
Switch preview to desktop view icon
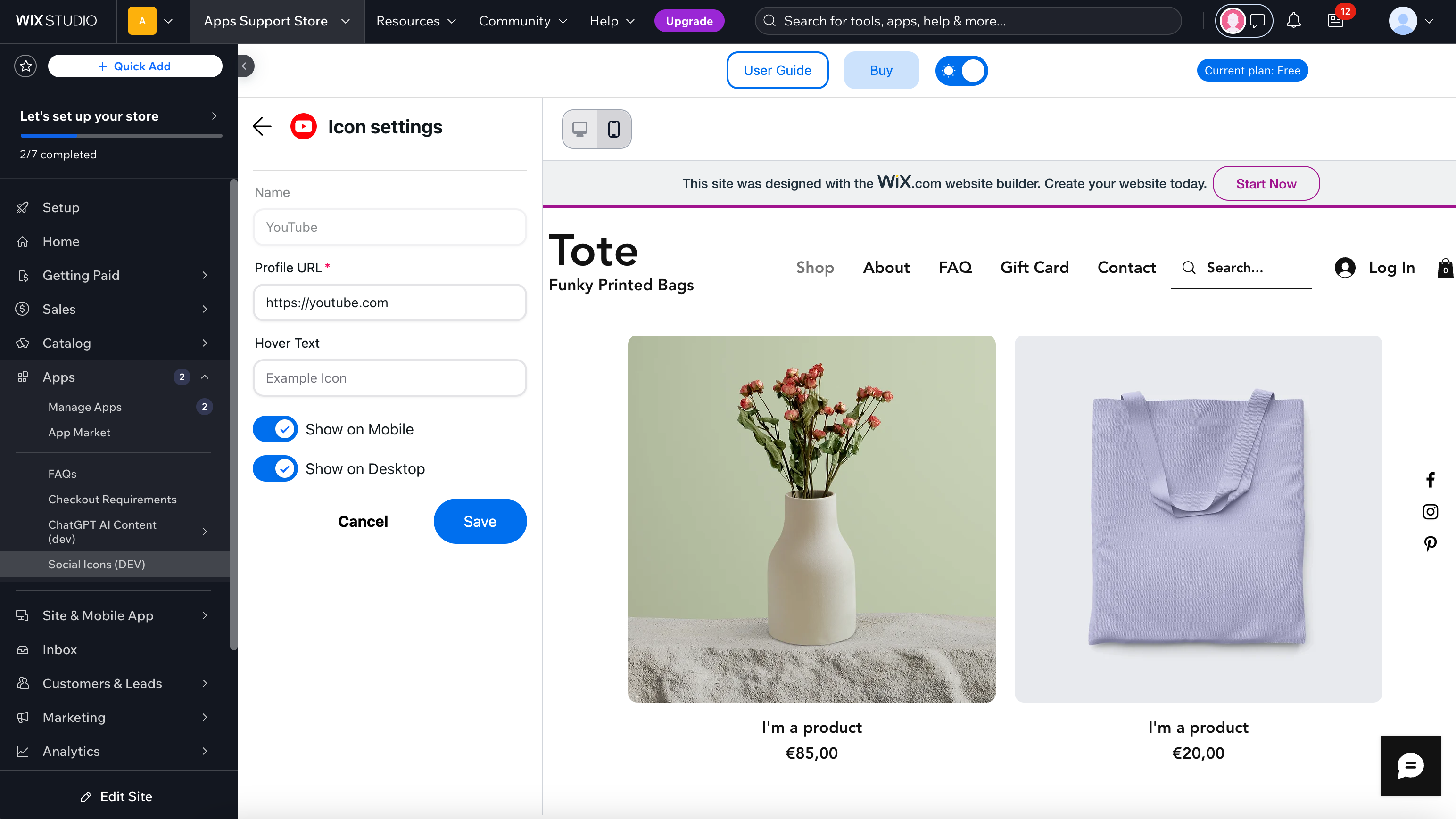pos(580,129)
